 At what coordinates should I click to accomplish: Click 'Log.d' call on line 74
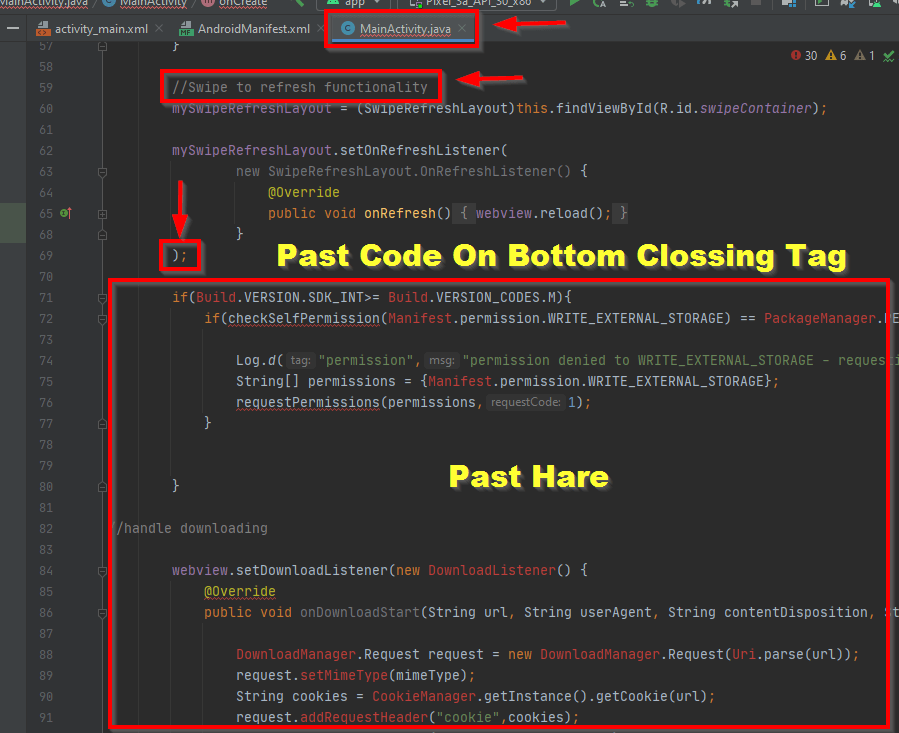(256, 360)
